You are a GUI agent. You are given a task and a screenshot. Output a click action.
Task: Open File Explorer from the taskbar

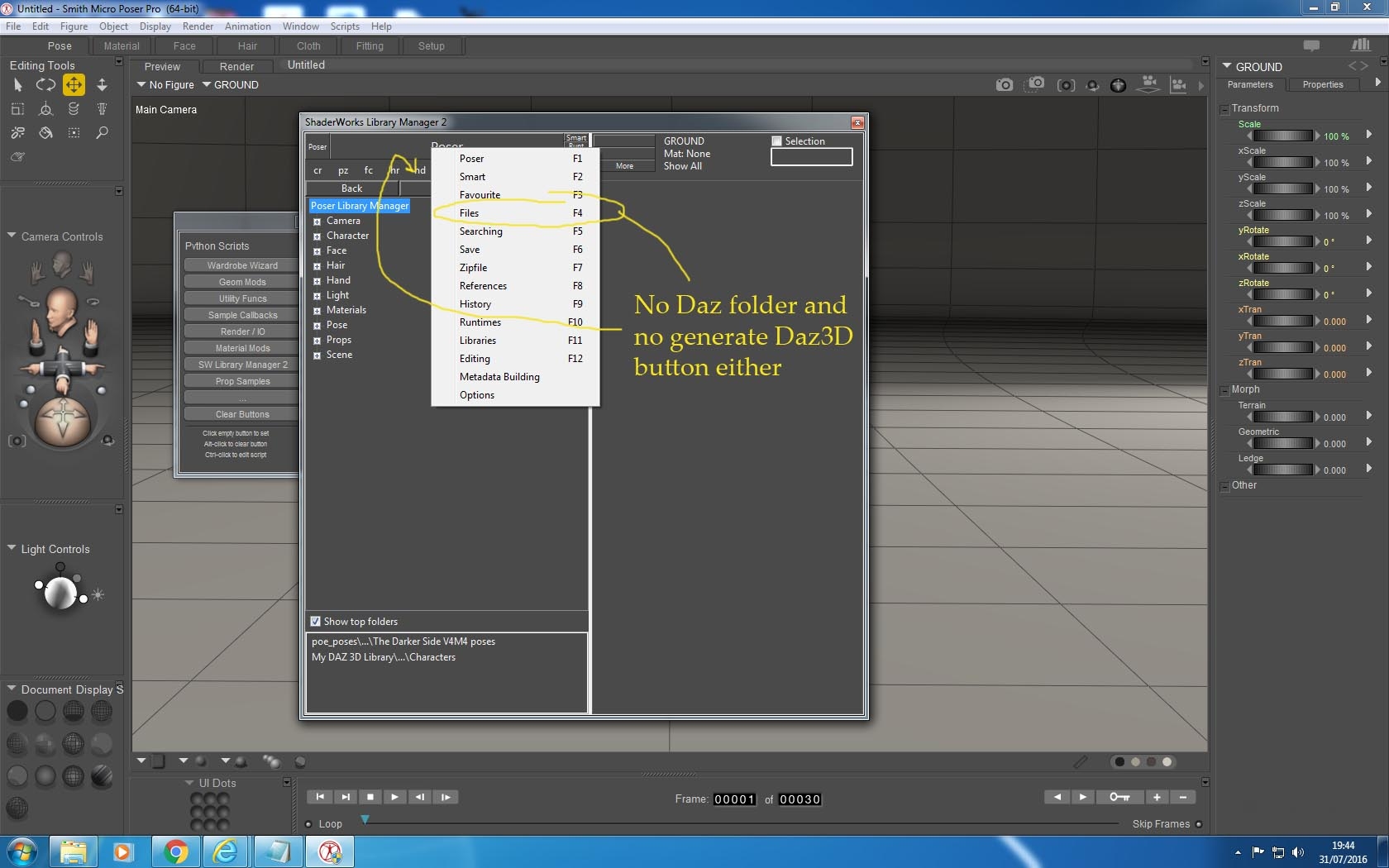coord(74,851)
